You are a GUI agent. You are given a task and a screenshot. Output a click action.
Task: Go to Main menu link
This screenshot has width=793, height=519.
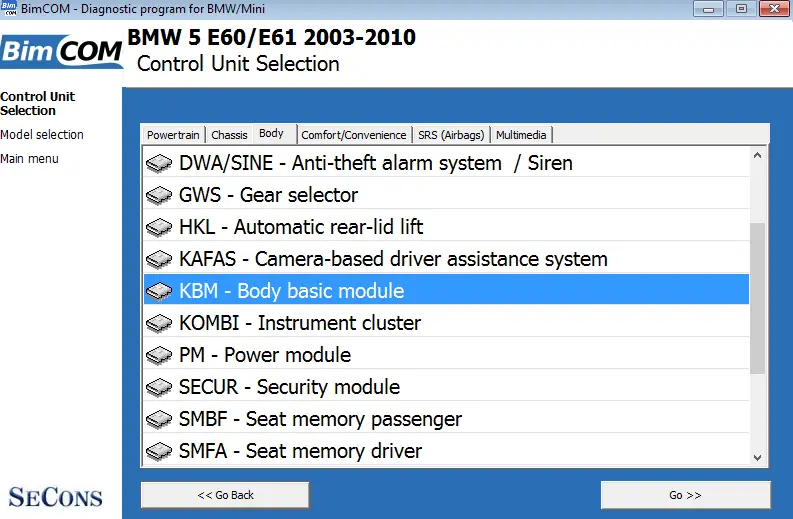coord(29,159)
